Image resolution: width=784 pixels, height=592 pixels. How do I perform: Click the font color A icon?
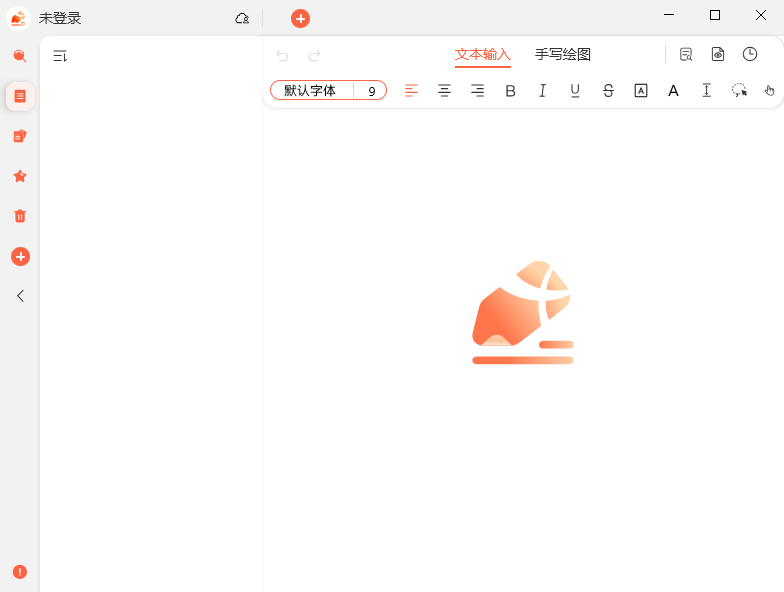click(x=674, y=90)
